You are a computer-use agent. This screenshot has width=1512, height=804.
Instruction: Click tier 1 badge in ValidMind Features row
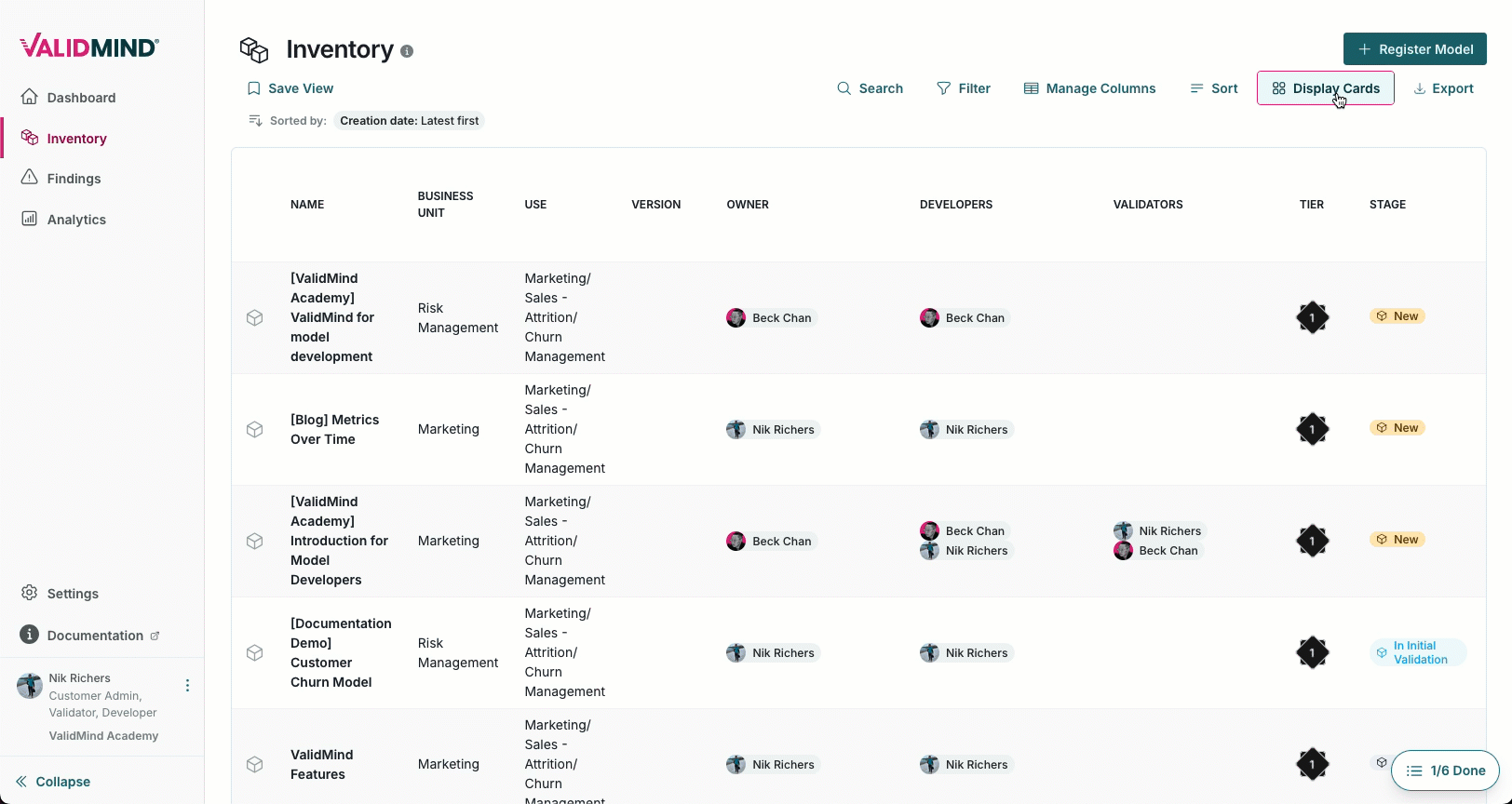tap(1312, 764)
